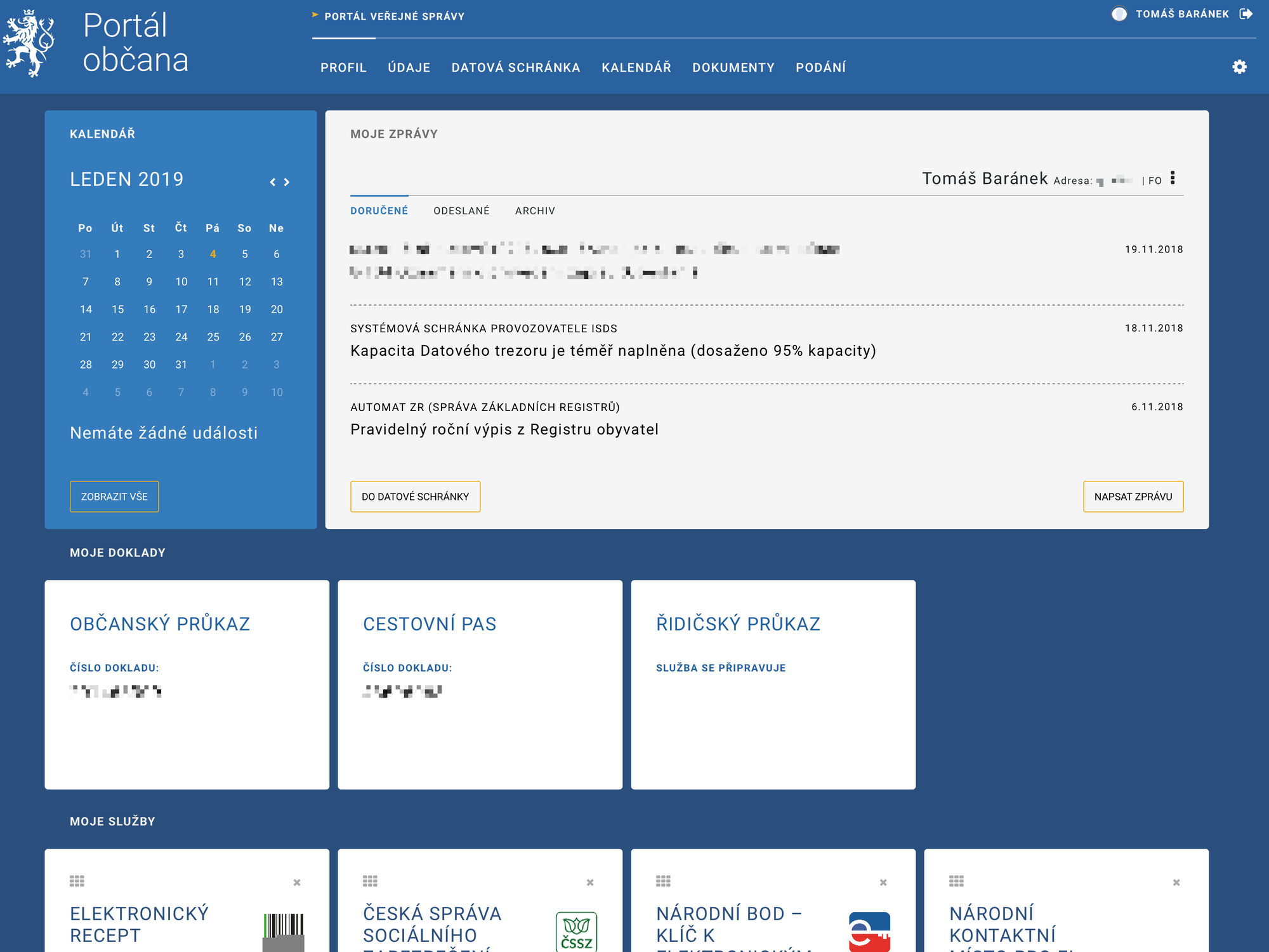Viewport: 1269px width, 952px height.
Task: Click the Do datové schránky button
Action: coord(415,497)
